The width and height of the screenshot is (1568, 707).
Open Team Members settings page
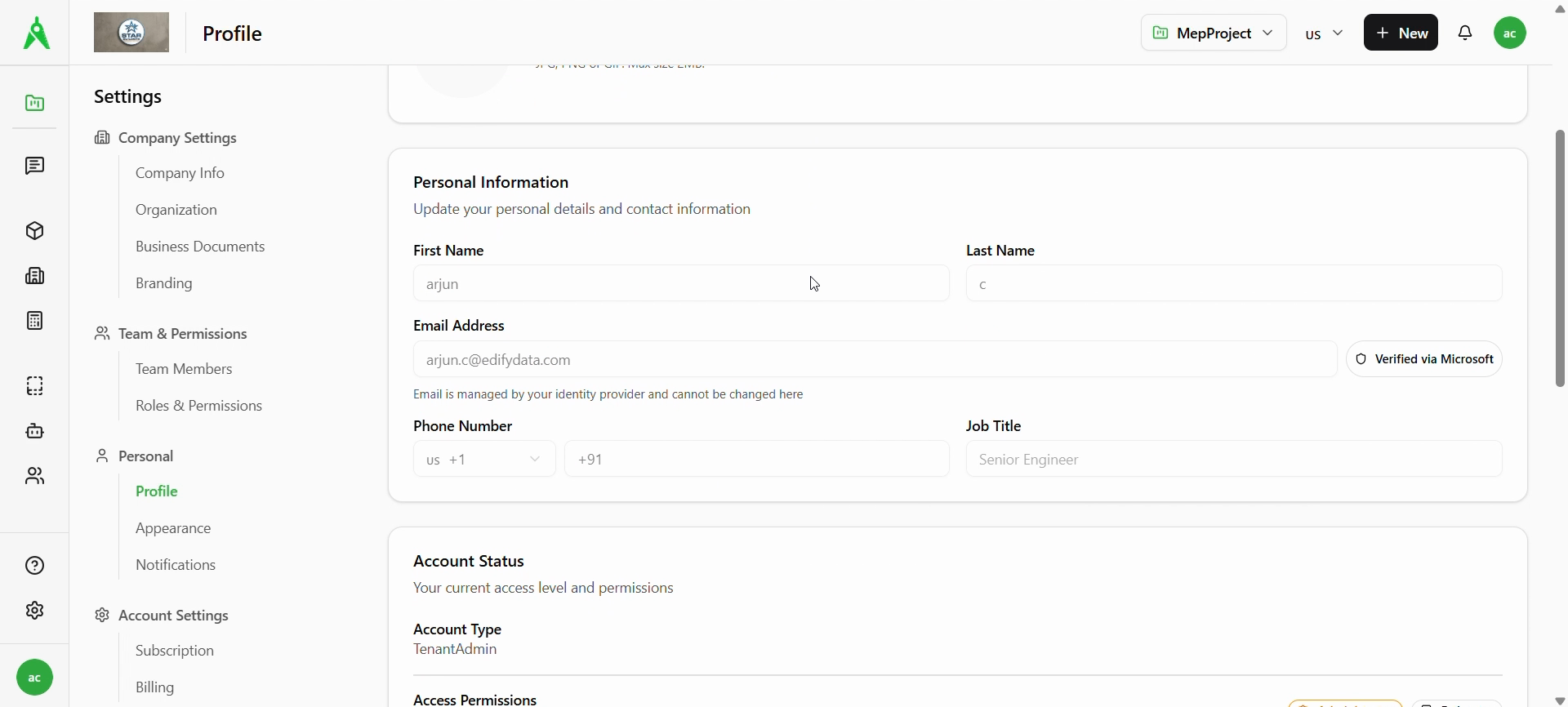point(184,369)
